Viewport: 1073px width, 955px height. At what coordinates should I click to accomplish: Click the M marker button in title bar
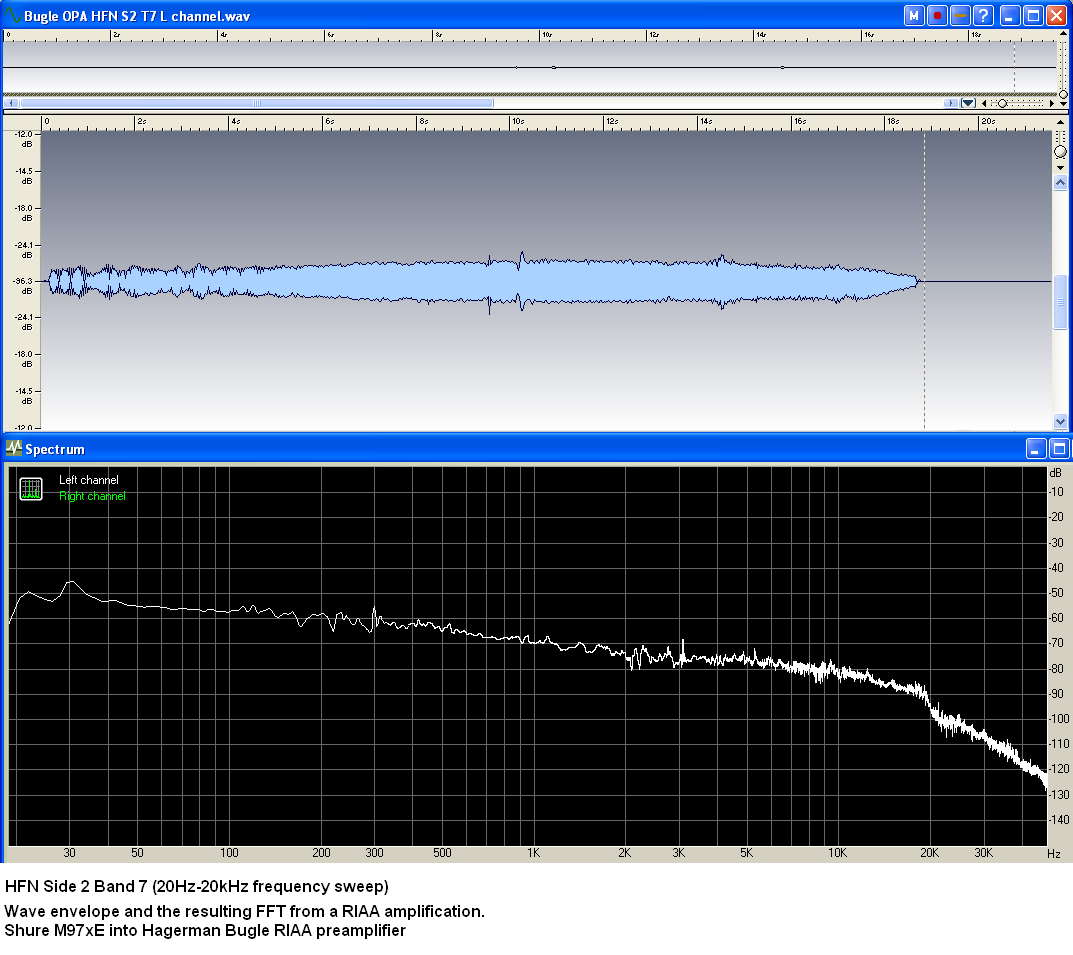[914, 15]
